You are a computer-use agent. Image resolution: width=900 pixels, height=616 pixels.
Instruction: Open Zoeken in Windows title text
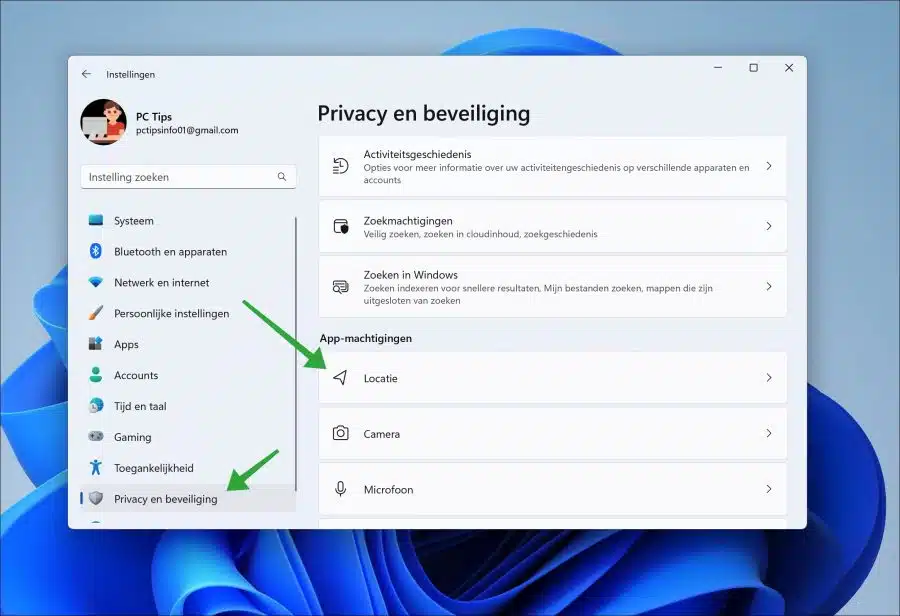[410, 275]
